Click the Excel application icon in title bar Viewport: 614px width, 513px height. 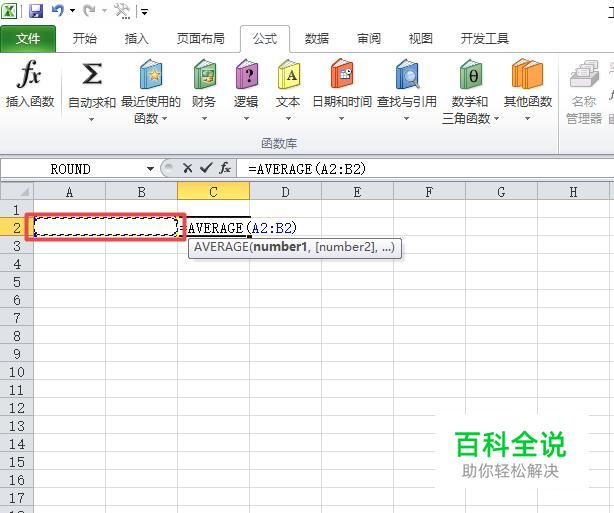pos(9,11)
